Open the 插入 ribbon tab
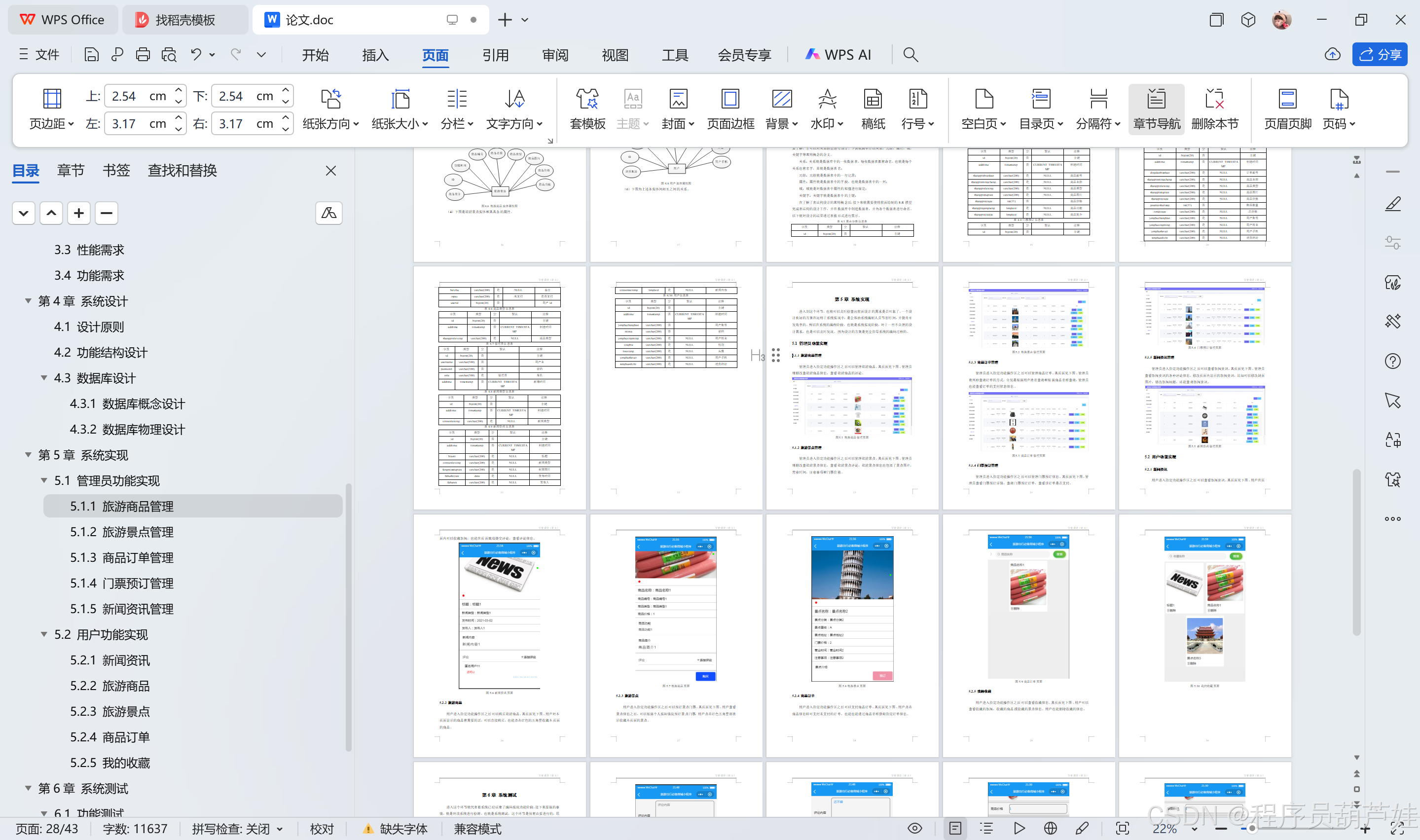Screen dimensions: 1420x840 click(x=375, y=55)
